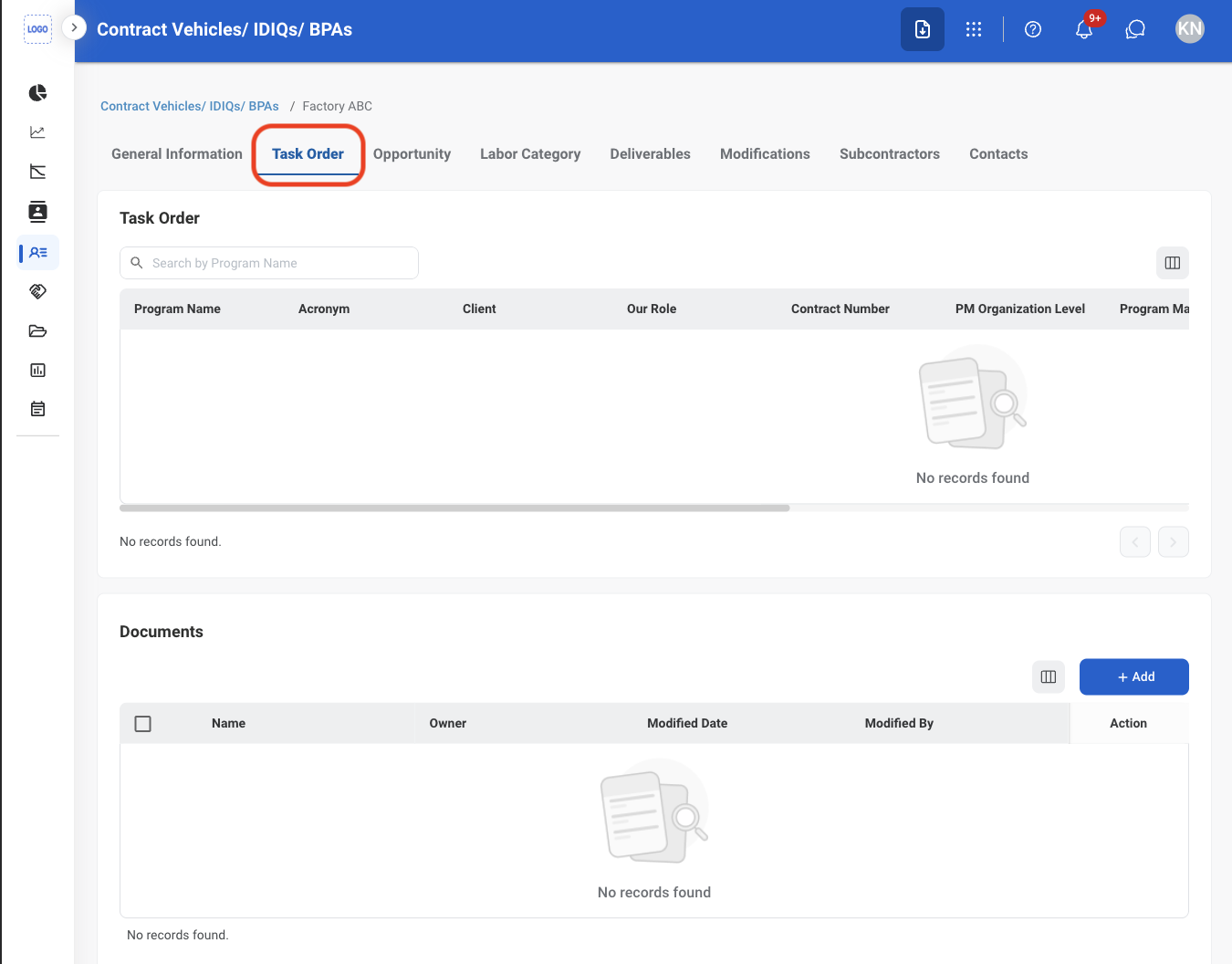1232x964 pixels.
Task: Open the chat messages icon in header
Action: point(1135,29)
